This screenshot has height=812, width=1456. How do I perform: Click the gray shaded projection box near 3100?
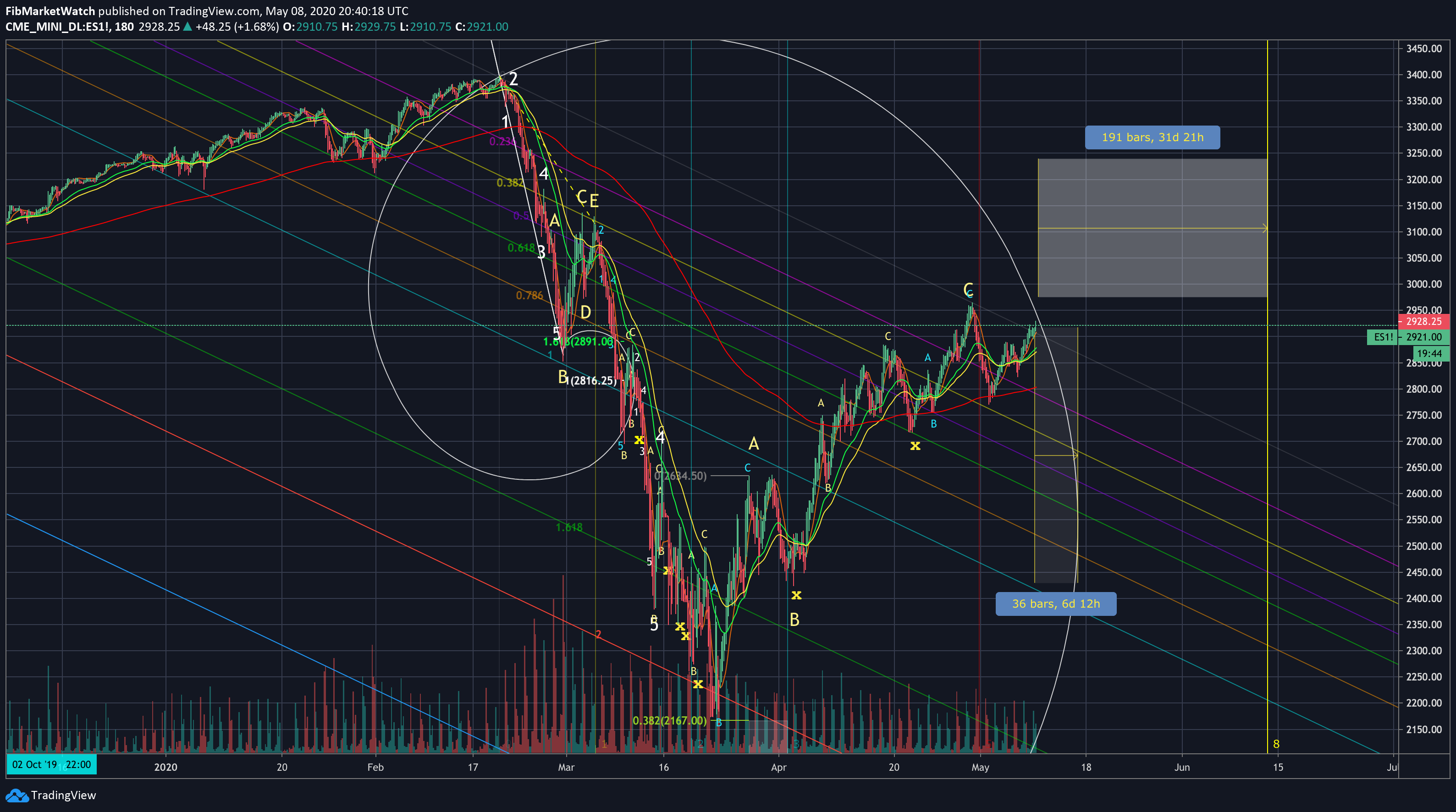coord(1153,228)
